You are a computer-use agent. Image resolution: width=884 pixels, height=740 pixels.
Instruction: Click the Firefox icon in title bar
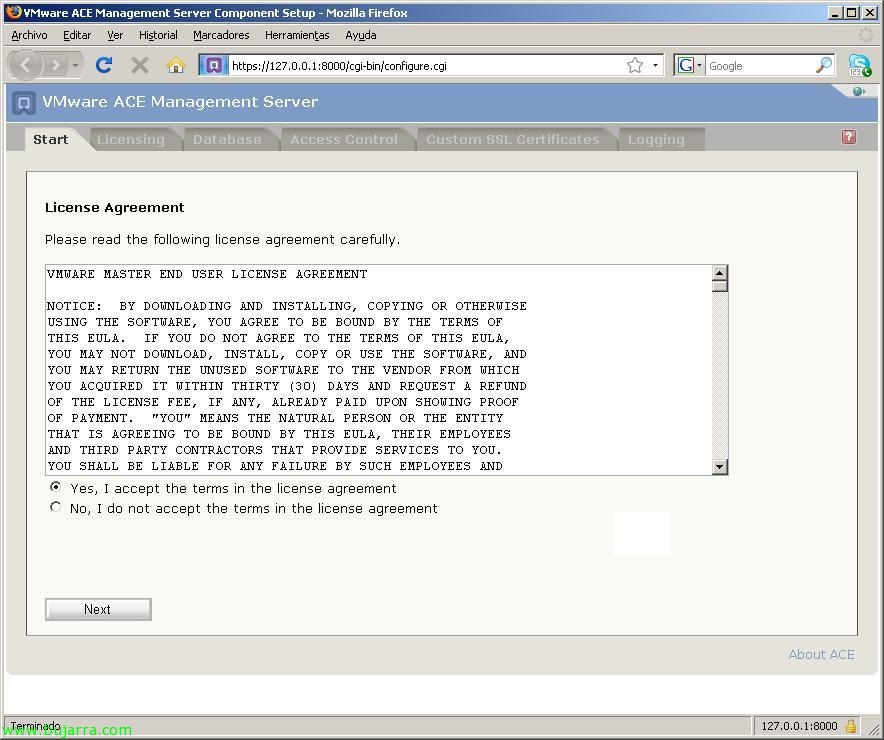click(14, 12)
